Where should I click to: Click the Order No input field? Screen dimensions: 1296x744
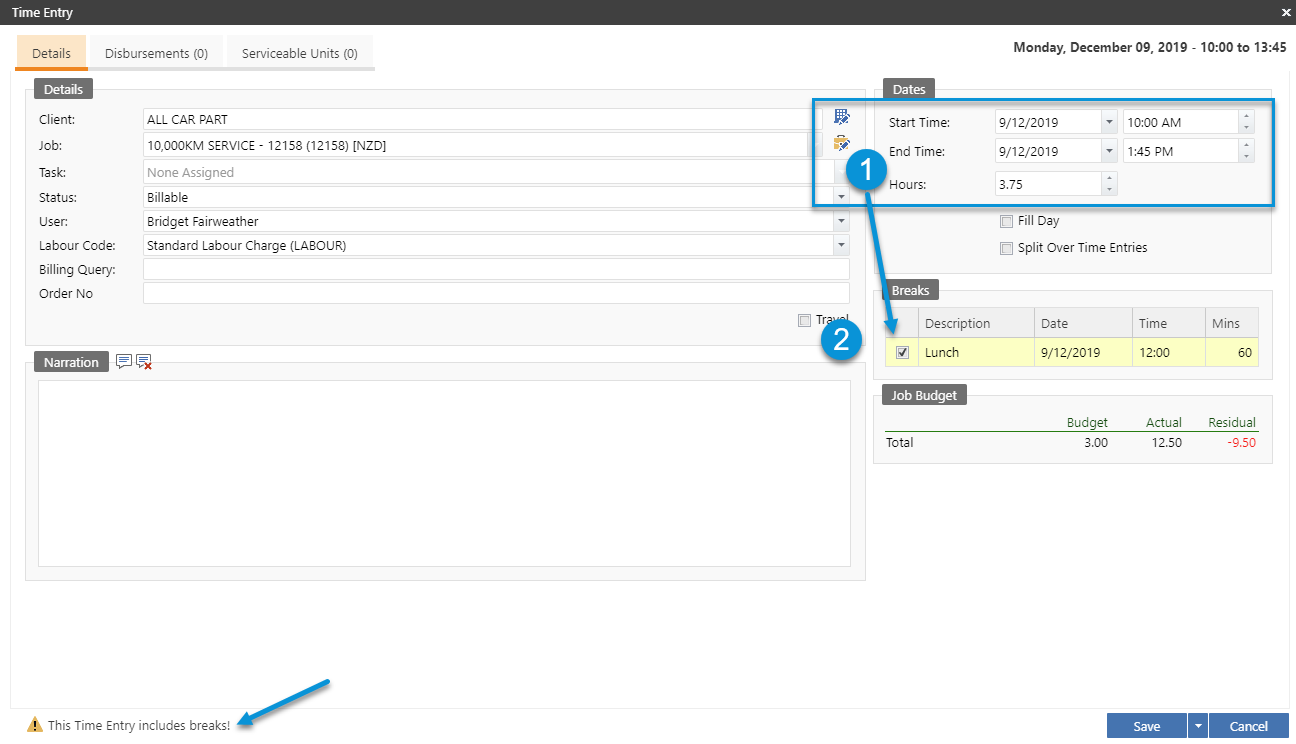point(496,293)
